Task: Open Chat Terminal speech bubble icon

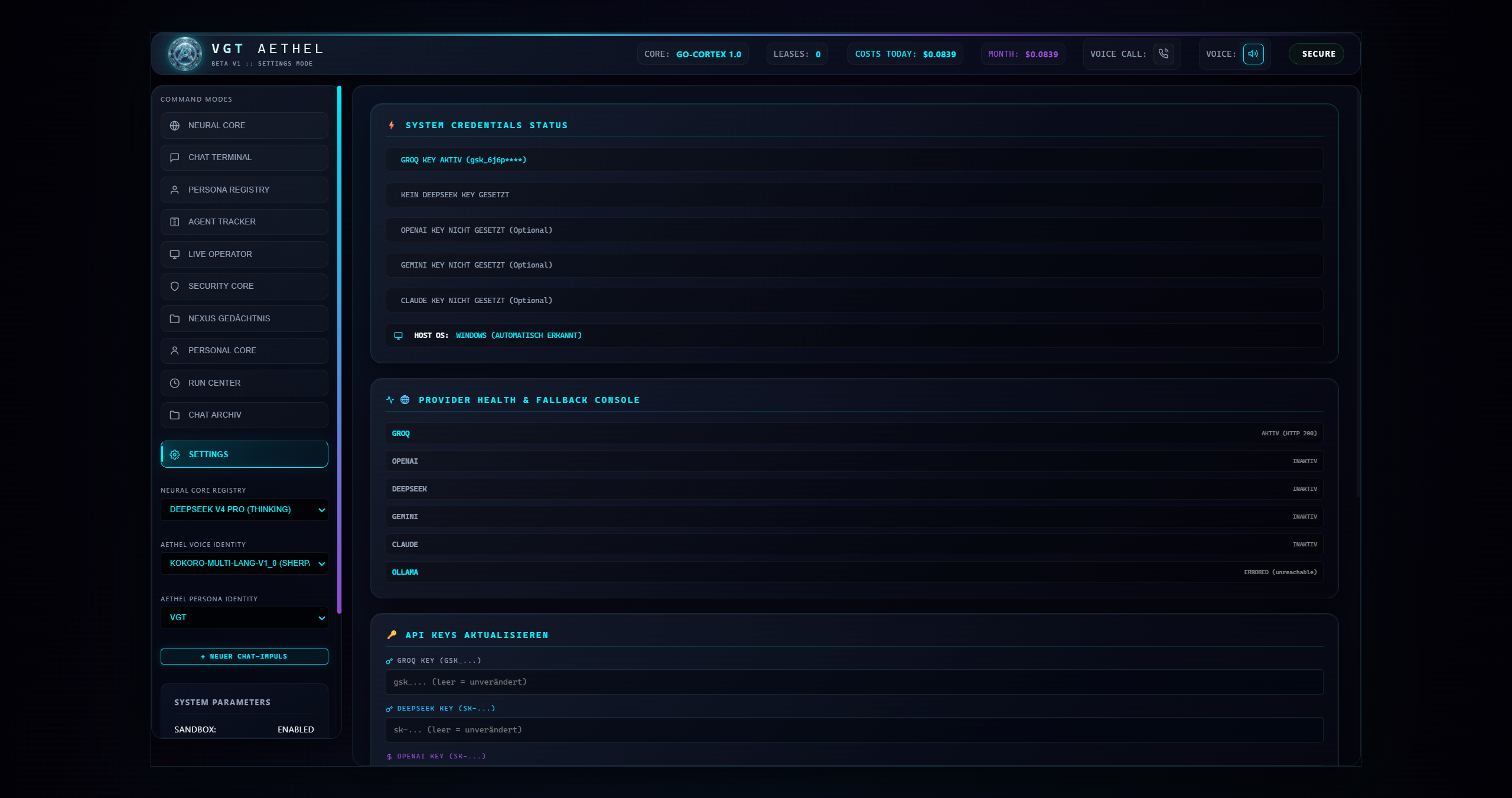Action: (175, 158)
